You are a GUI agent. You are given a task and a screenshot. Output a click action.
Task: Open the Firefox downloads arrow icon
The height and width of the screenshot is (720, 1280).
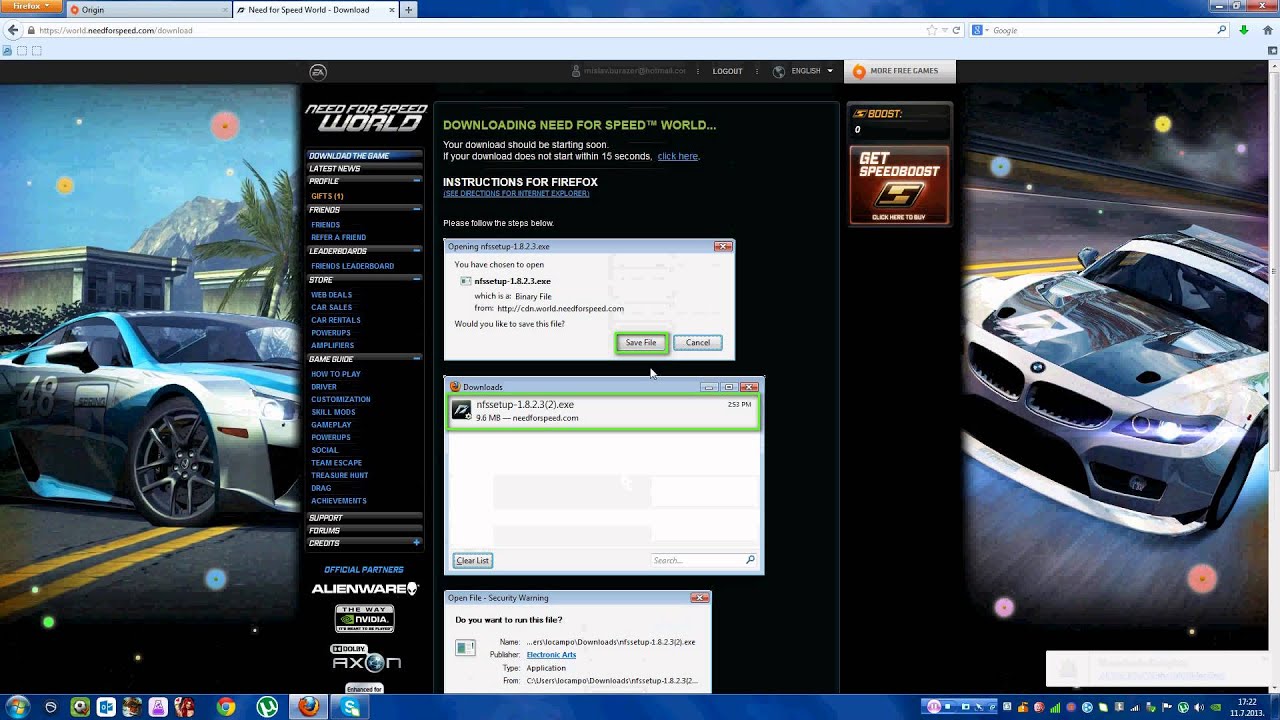pyautogui.click(x=1244, y=30)
